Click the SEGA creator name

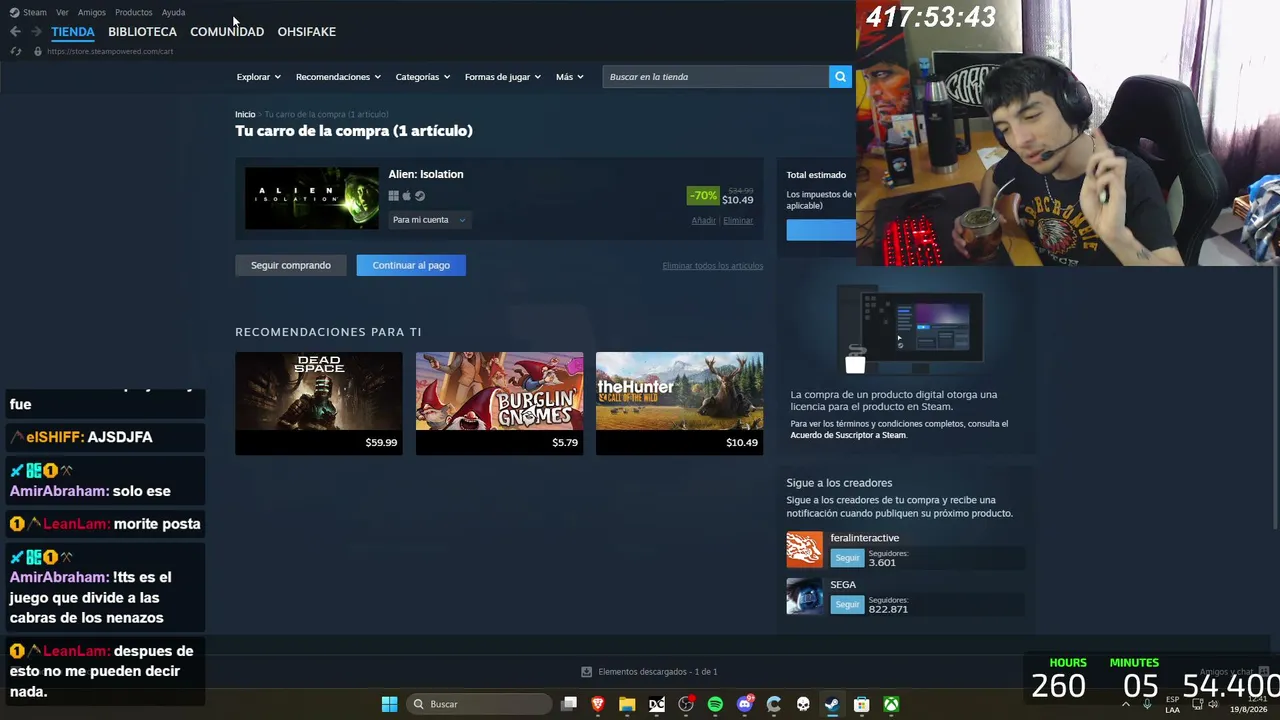843,585
